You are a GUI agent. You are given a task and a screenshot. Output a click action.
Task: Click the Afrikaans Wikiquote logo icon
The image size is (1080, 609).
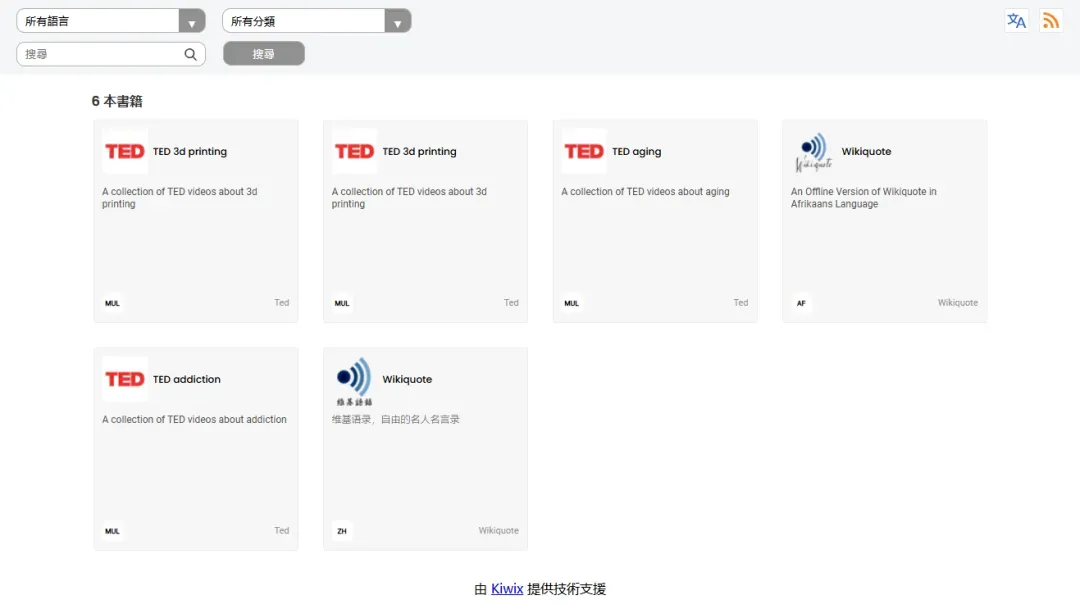point(814,152)
